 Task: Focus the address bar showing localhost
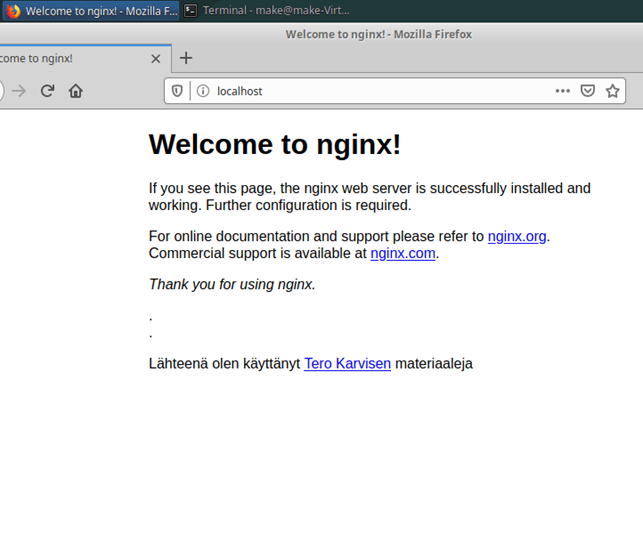pos(380,91)
